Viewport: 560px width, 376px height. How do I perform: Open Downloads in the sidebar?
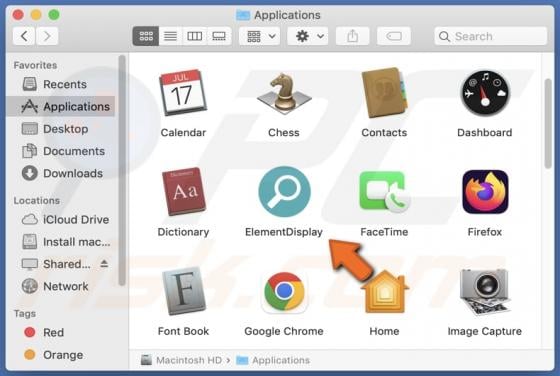[x=61, y=173]
